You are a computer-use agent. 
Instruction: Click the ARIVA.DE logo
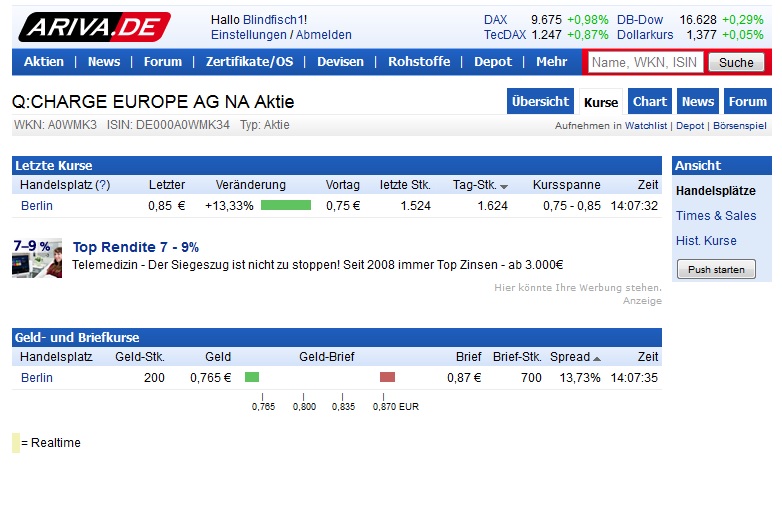94,27
